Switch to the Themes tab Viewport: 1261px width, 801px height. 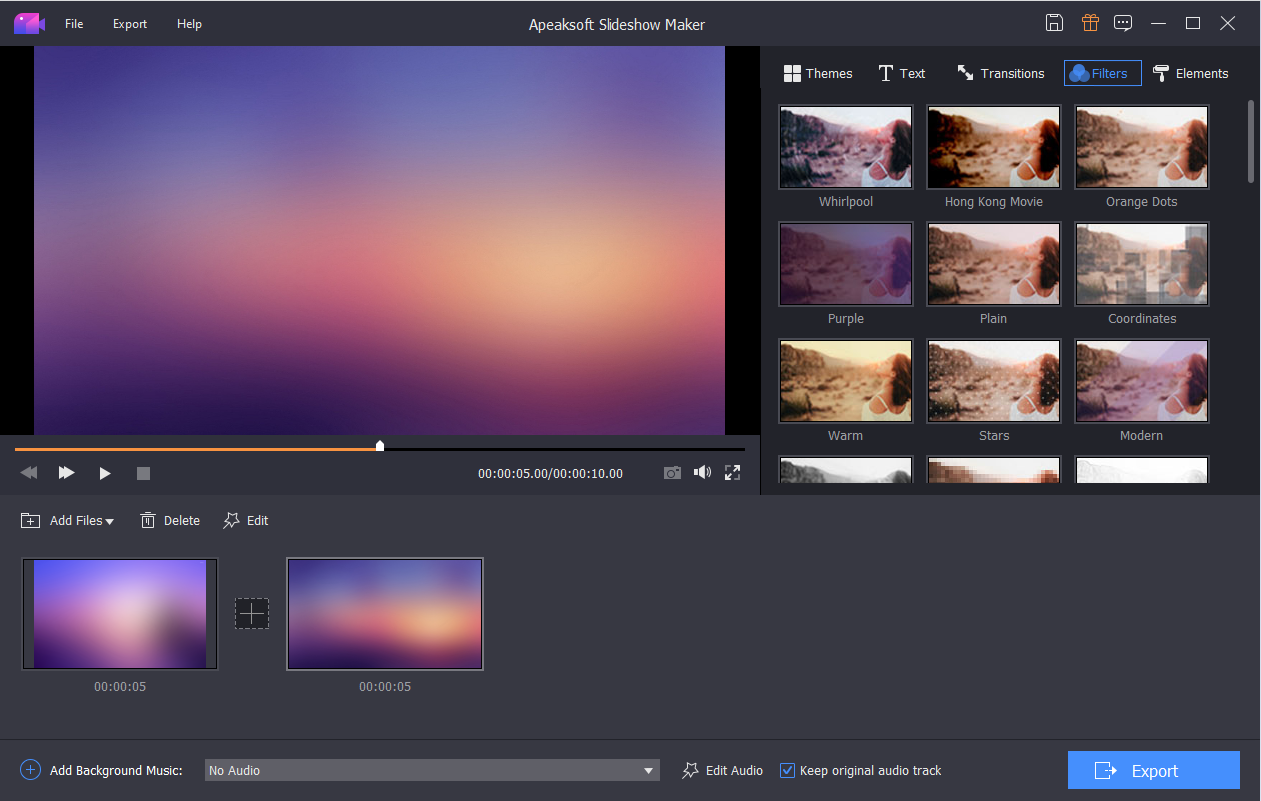(x=818, y=73)
